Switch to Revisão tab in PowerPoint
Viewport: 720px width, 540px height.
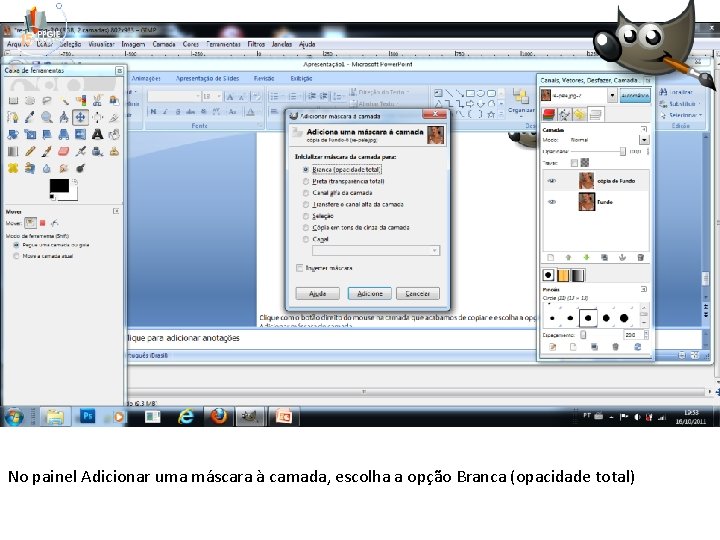pyautogui.click(x=264, y=79)
